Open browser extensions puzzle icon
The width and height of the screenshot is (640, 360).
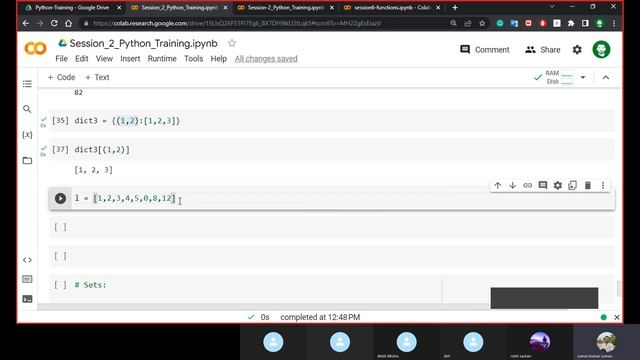pyautogui.click(x=571, y=23)
